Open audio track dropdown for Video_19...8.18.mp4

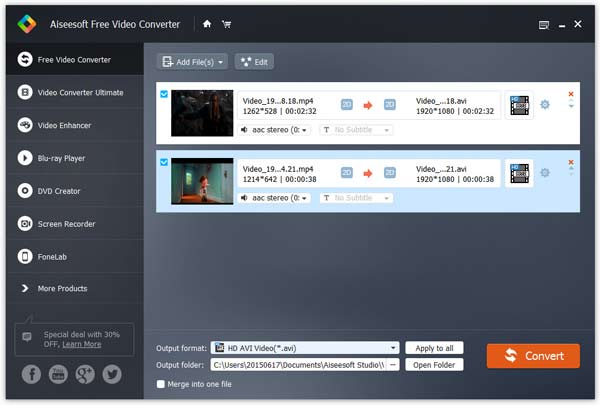tap(274, 130)
